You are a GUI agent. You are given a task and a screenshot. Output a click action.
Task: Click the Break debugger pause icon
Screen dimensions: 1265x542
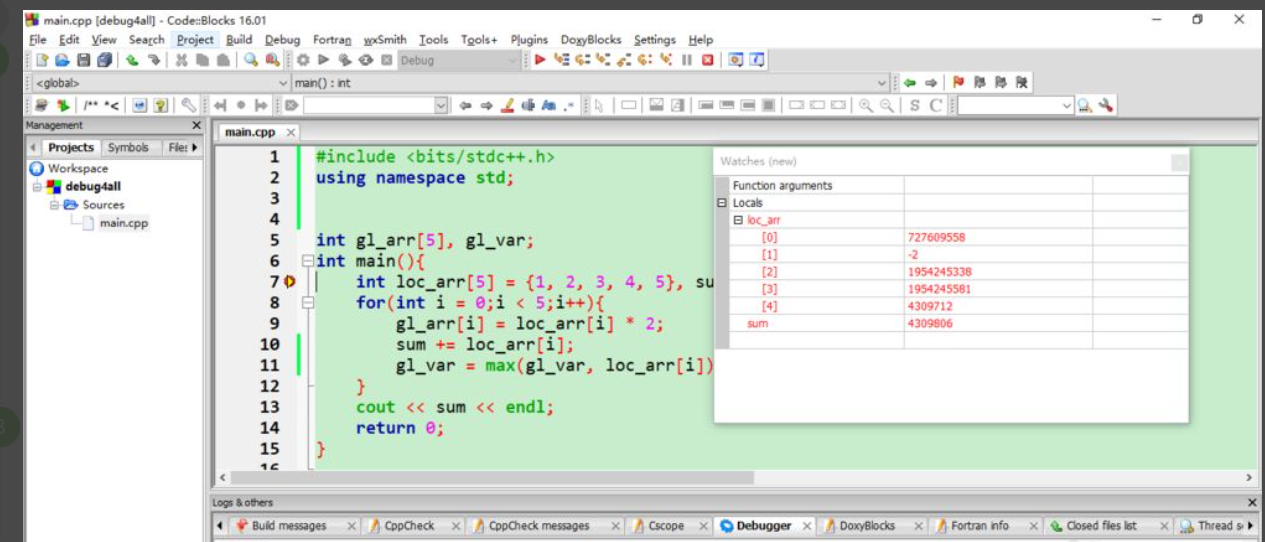point(687,60)
